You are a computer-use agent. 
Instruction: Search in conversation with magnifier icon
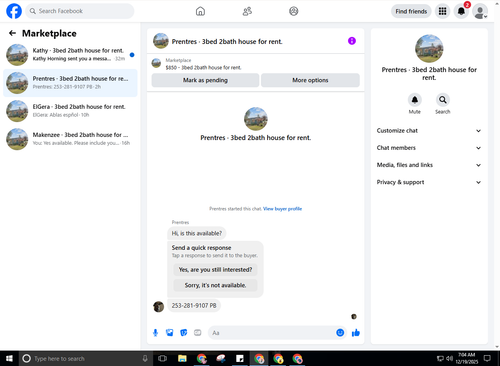[443, 100]
